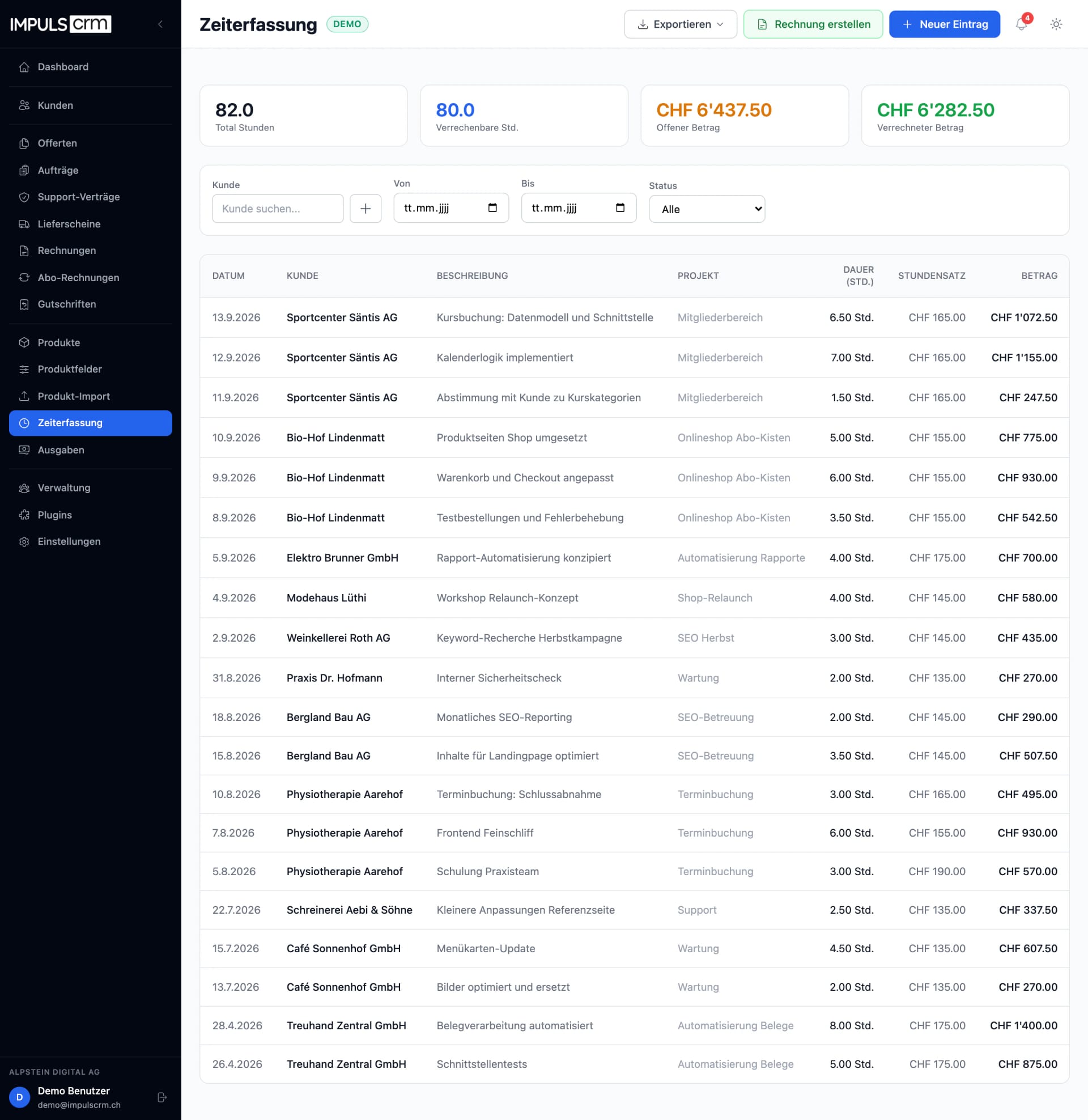Screen dimensions: 1088x1120
Task: Go to Lieferscheine
Action: 90,224
